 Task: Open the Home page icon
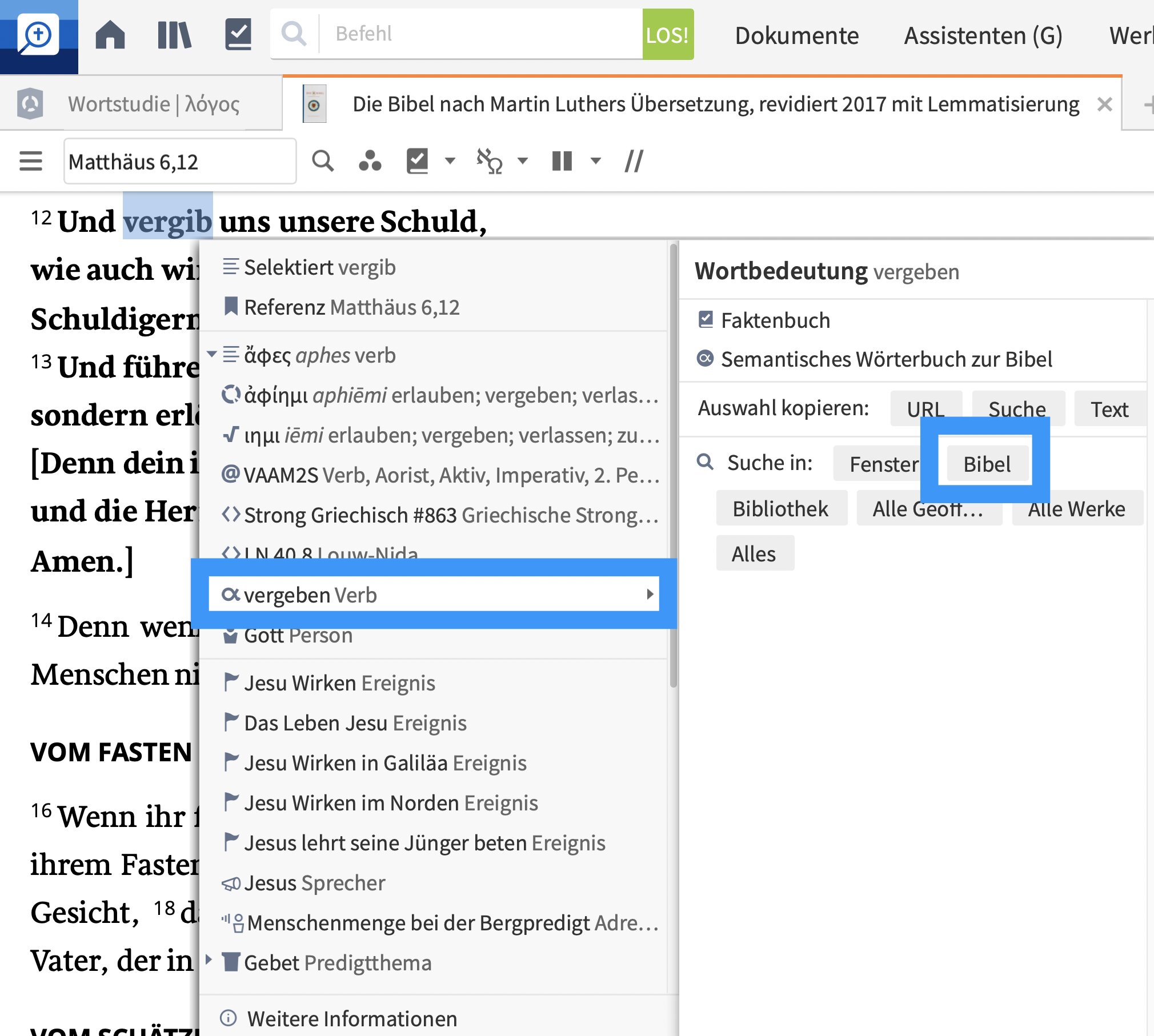(x=110, y=34)
